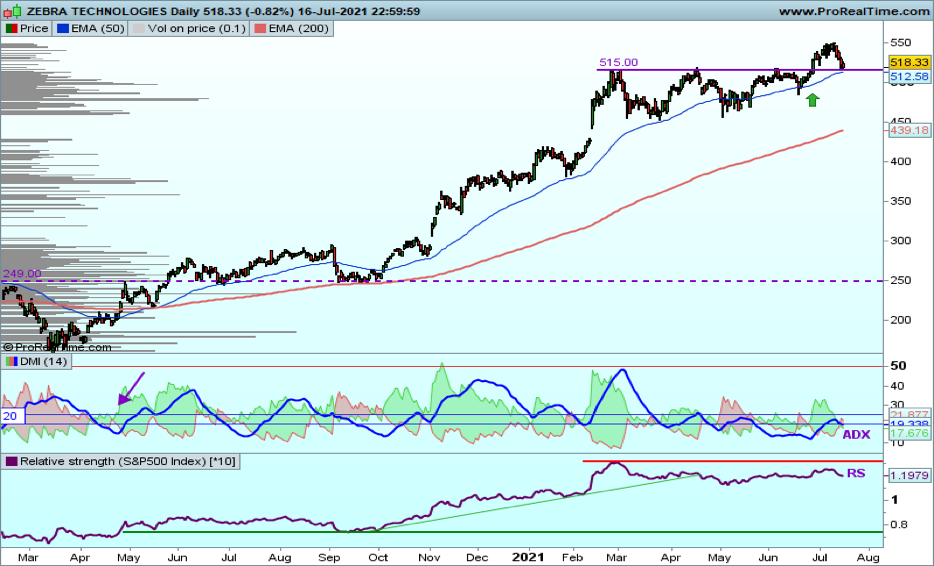This screenshot has width=934, height=566.
Task: Click the 0.8 label on RS scale
Action: pos(898,524)
